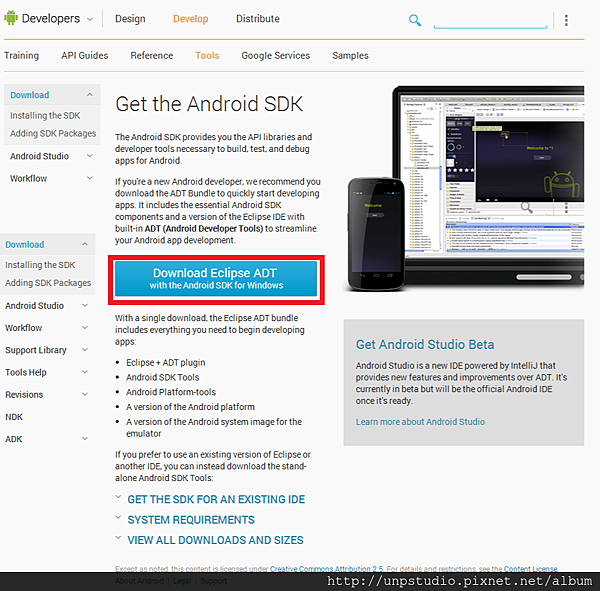
Task: Expand the Tools Help chevron
Action: point(85,372)
